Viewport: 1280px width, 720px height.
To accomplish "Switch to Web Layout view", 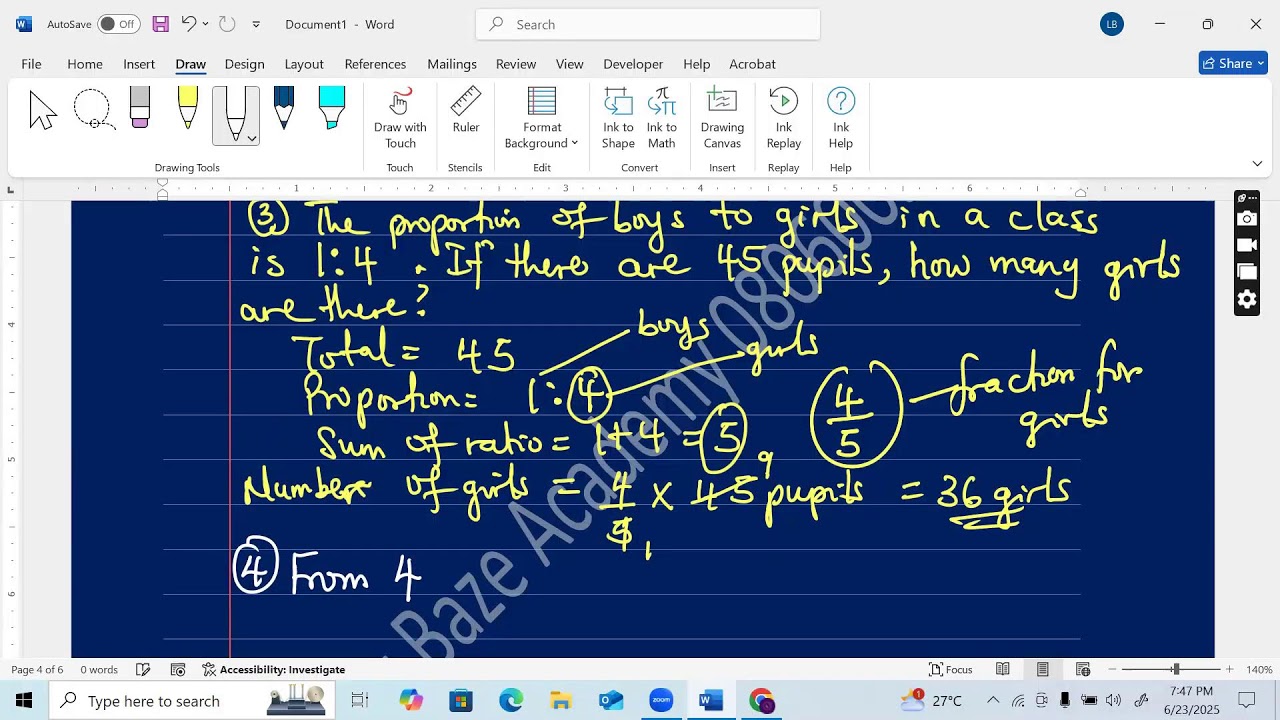I will (x=1083, y=669).
